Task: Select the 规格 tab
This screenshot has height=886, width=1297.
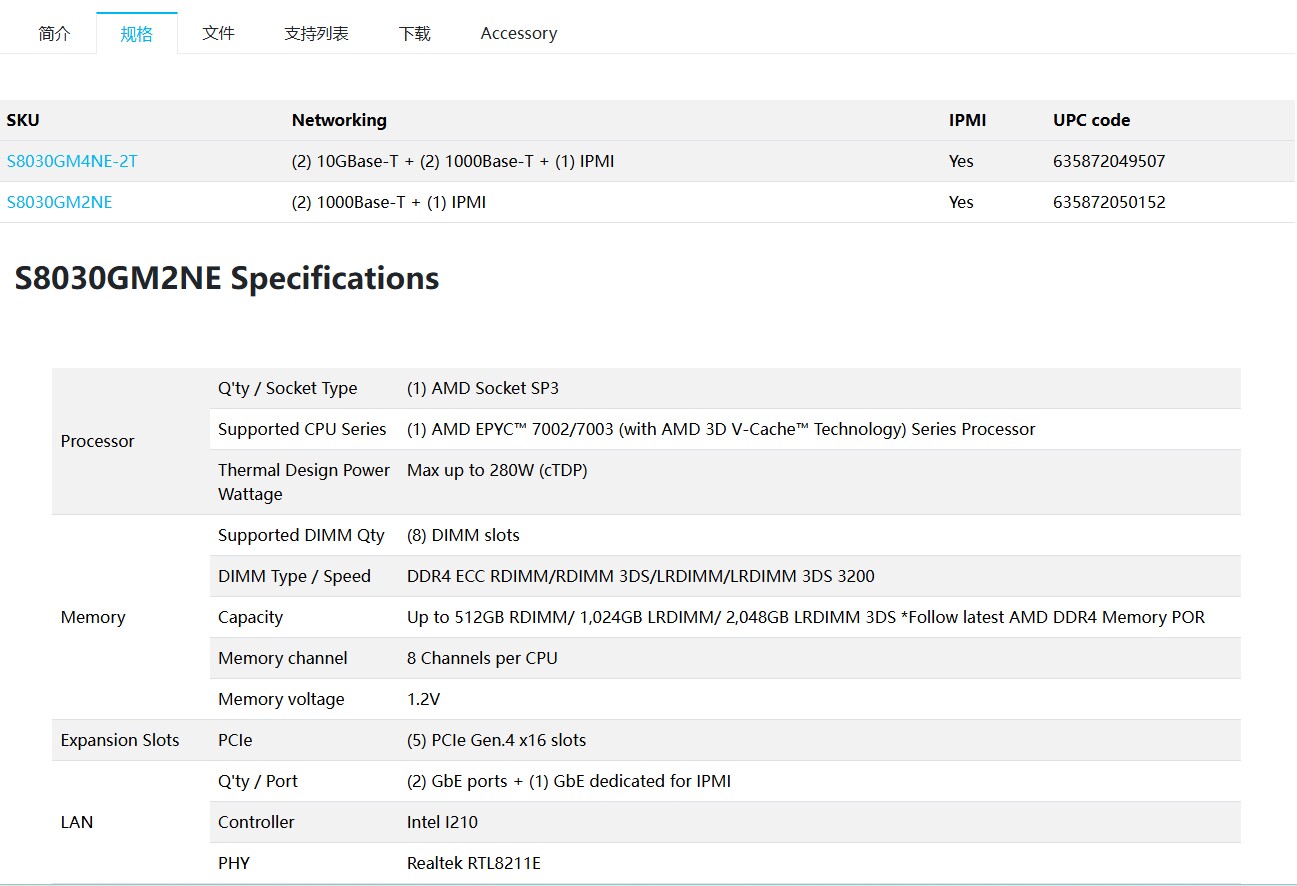Action: (137, 33)
